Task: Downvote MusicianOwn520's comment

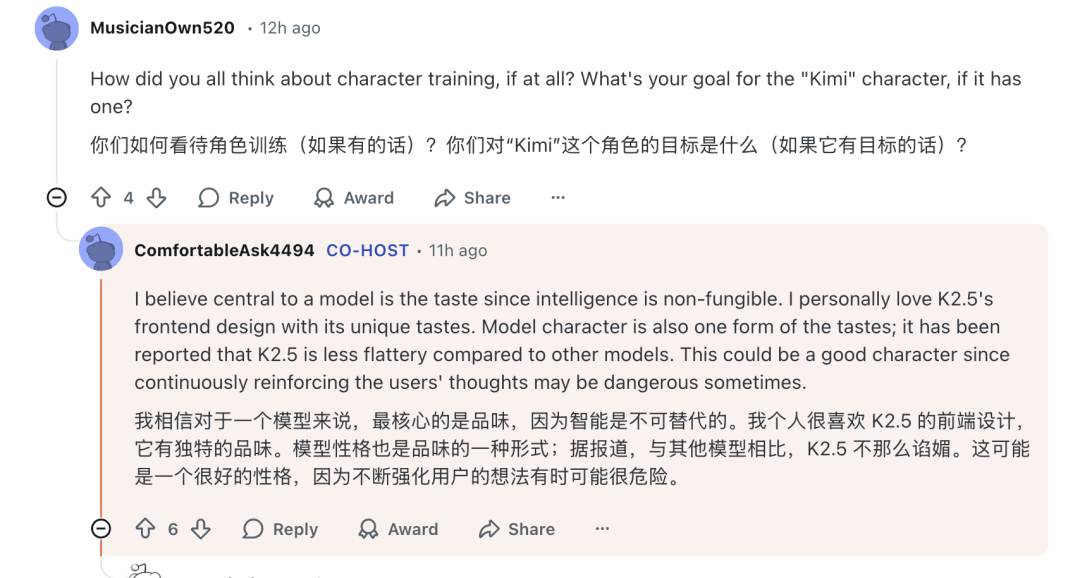Action: pyautogui.click(x=157, y=197)
